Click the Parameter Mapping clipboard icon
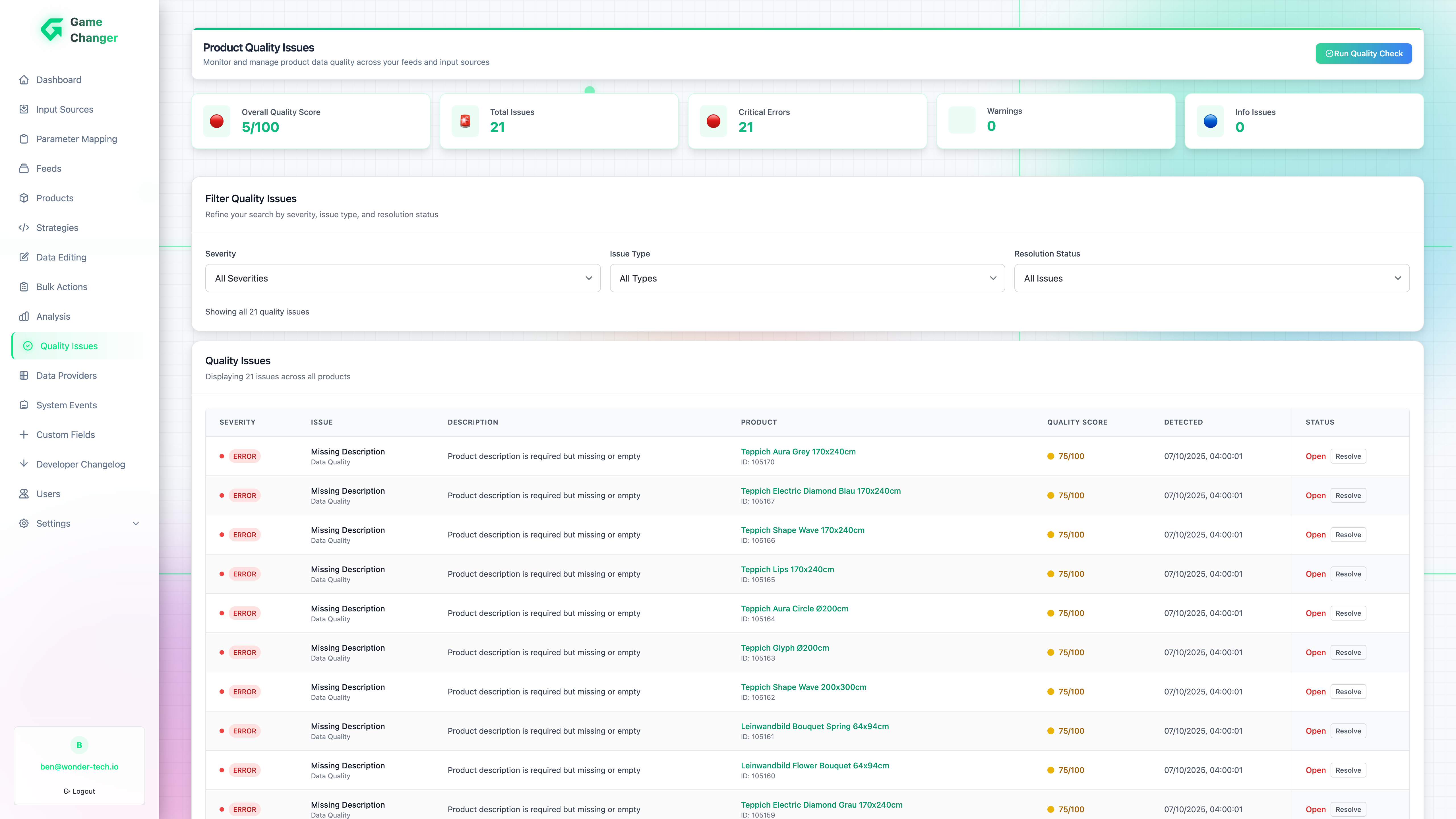The height and width of the screenshot is (819, 1456). [x=24, y=139]
